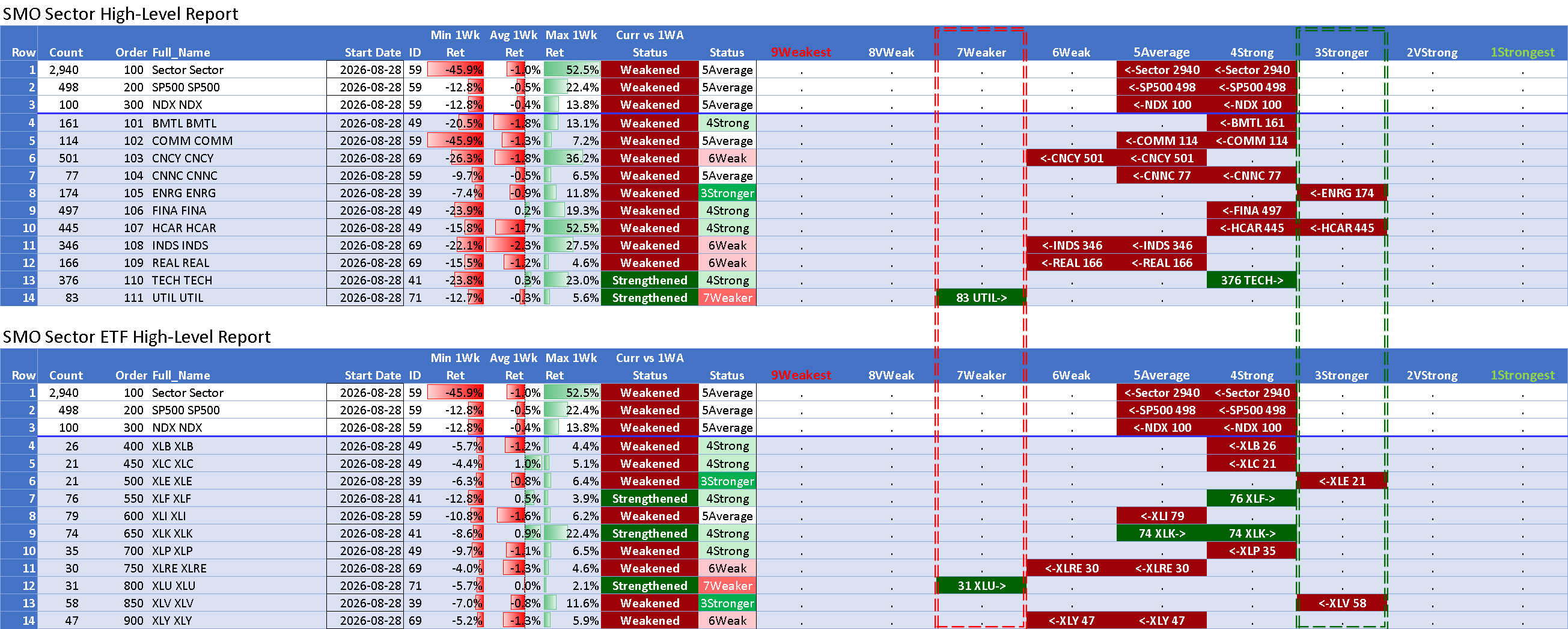The width and height of the screenshot is (1568, 629).
Task: Select "Strengthened" in the TECH row
Action: (x=650, y=280)
